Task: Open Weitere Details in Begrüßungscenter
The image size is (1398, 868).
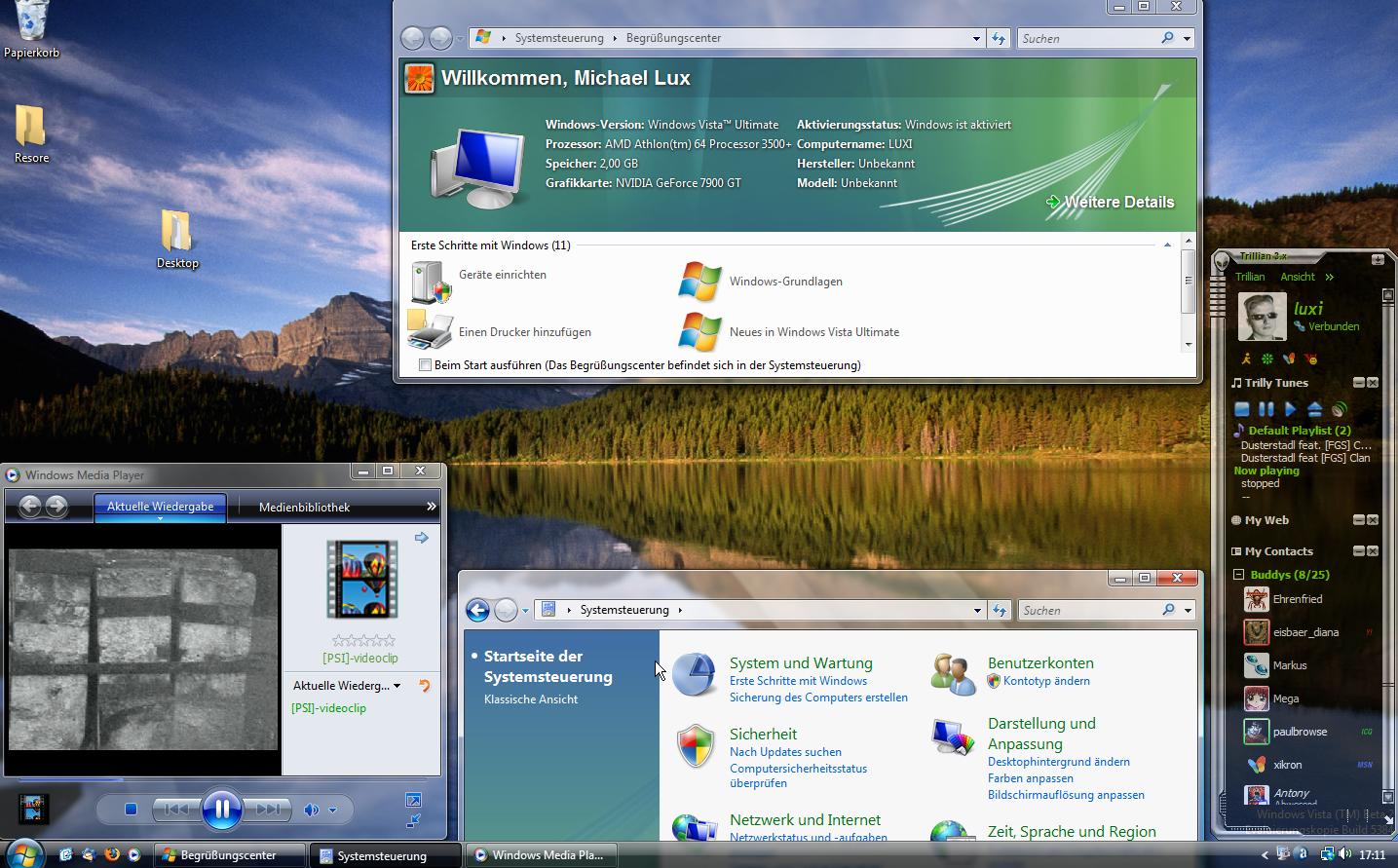Action: click(1110, 202)
